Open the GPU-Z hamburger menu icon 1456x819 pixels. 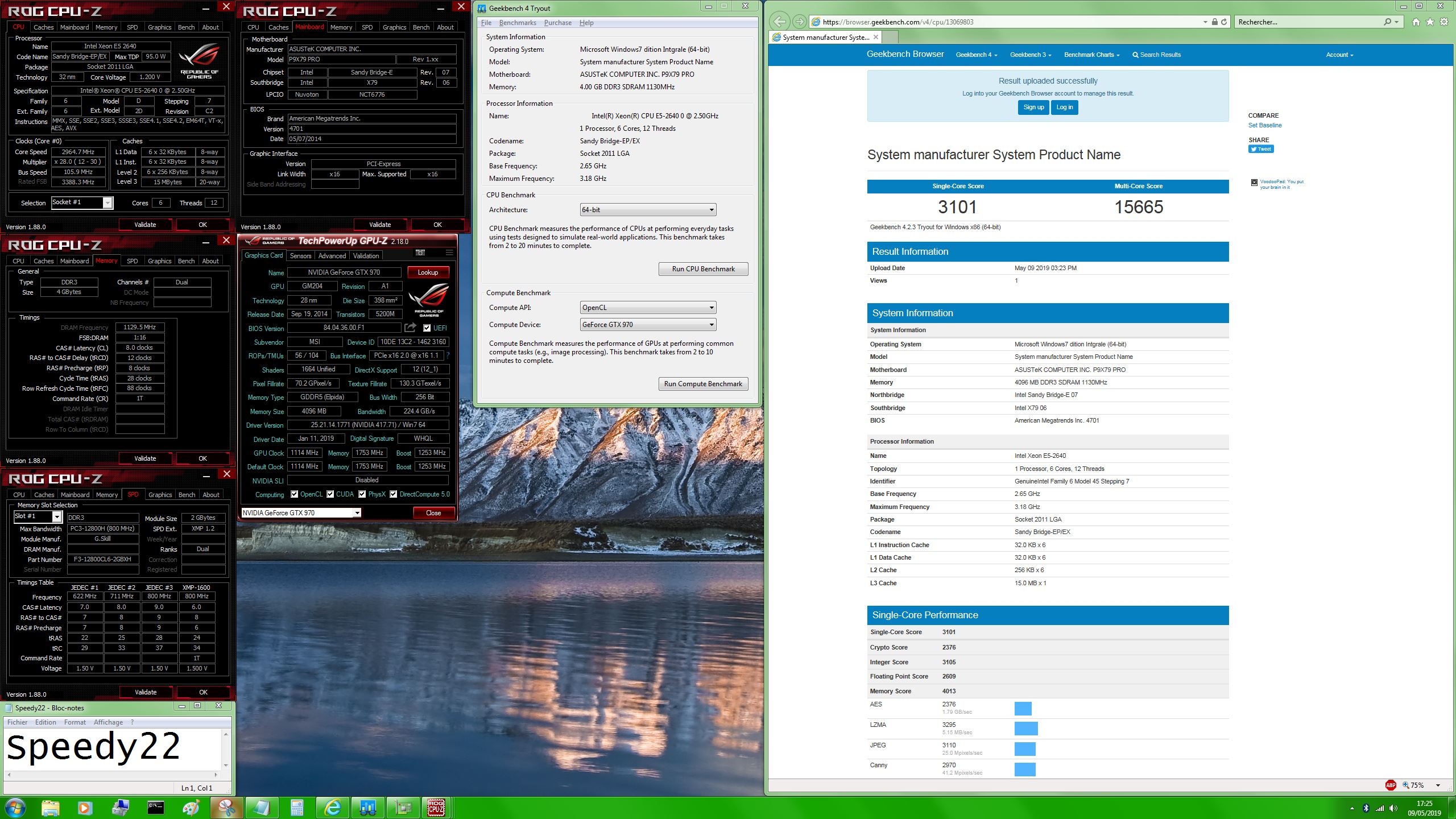[x=449, y=253]
